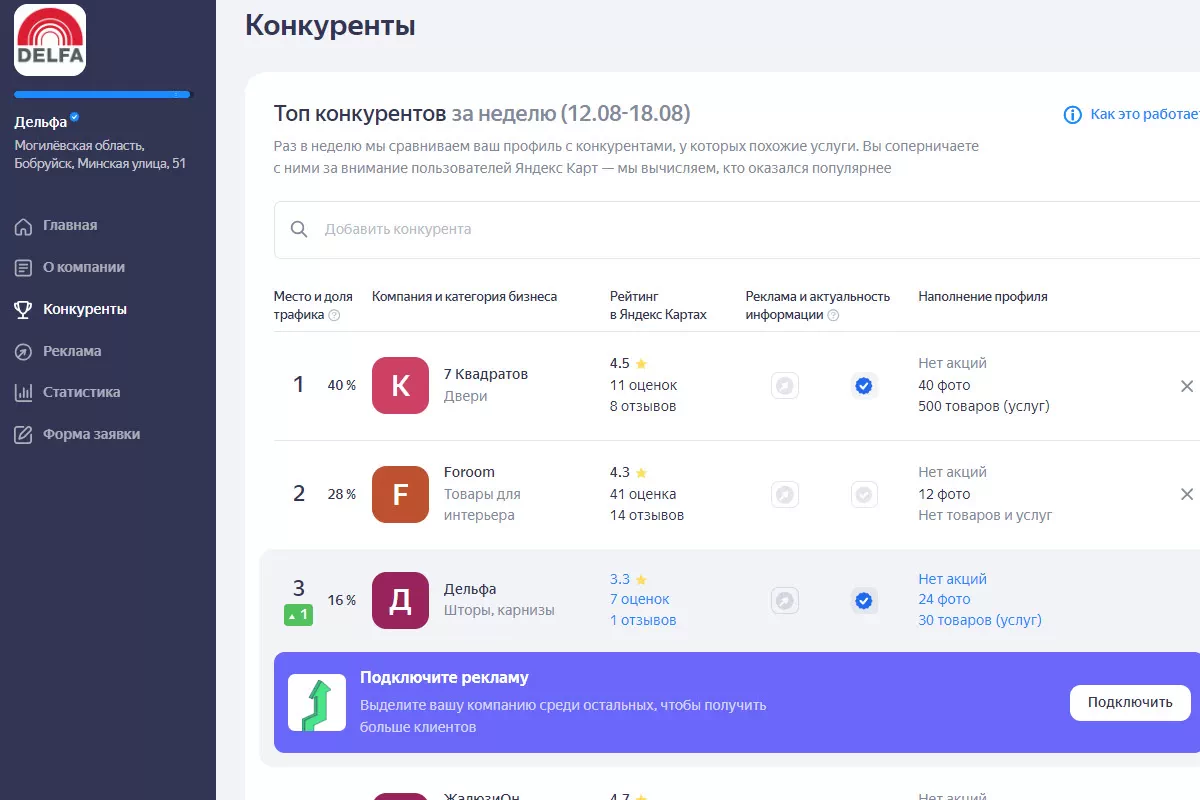The height and width of the screenshot is (800, 1200).
Task: Click the 40 % traffic share value
Action: pos(342,385)
